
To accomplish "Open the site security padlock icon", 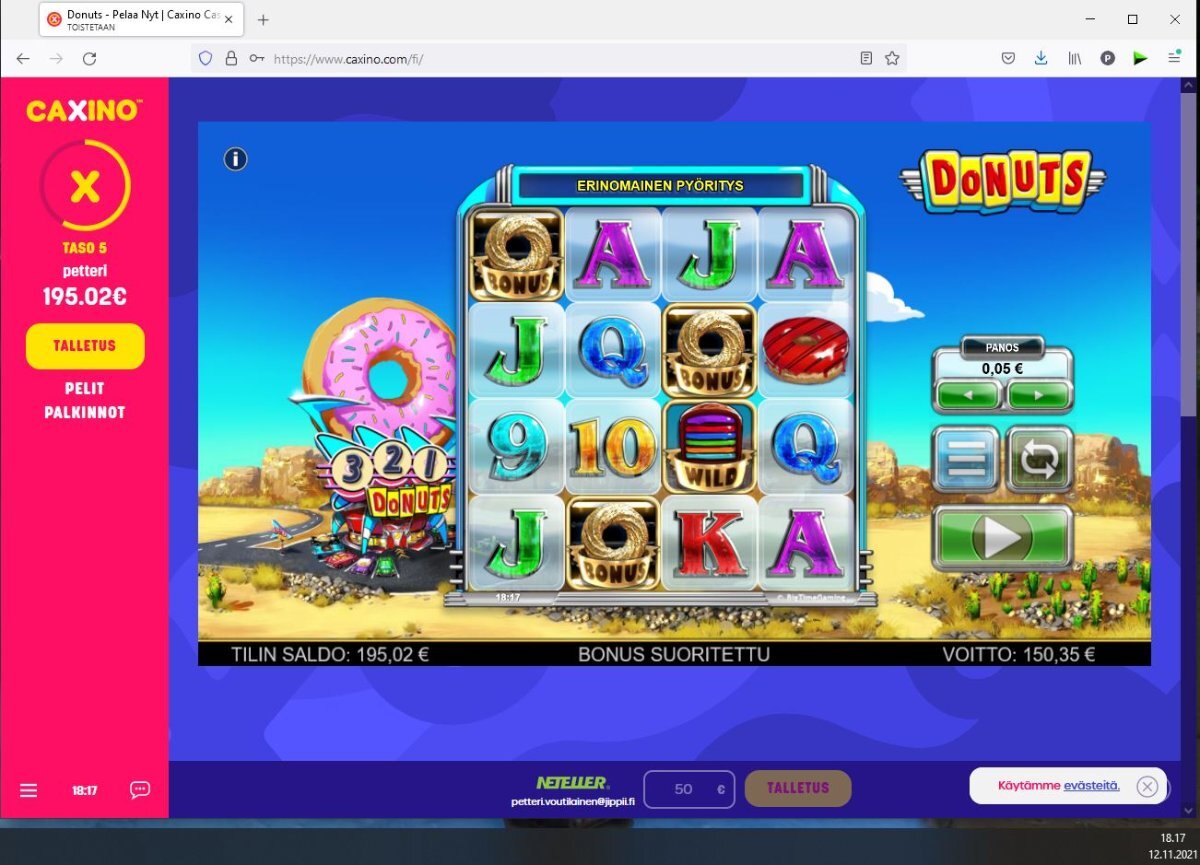I will 231,59.
